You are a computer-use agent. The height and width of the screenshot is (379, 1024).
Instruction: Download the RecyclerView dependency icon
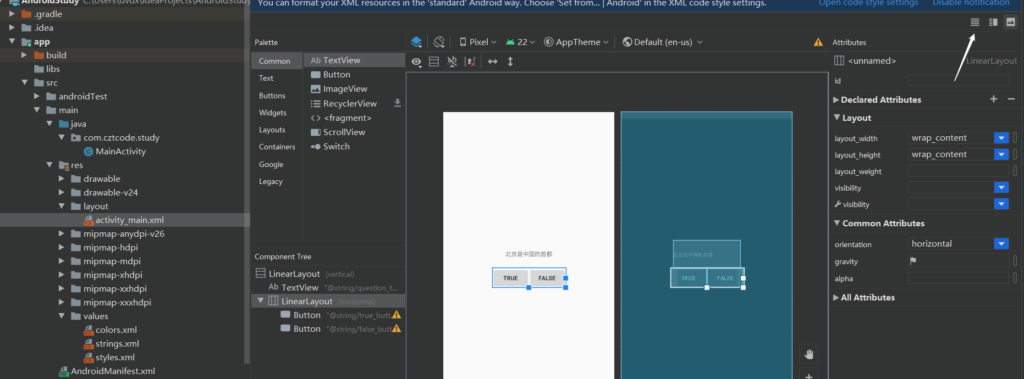(397, 103)
